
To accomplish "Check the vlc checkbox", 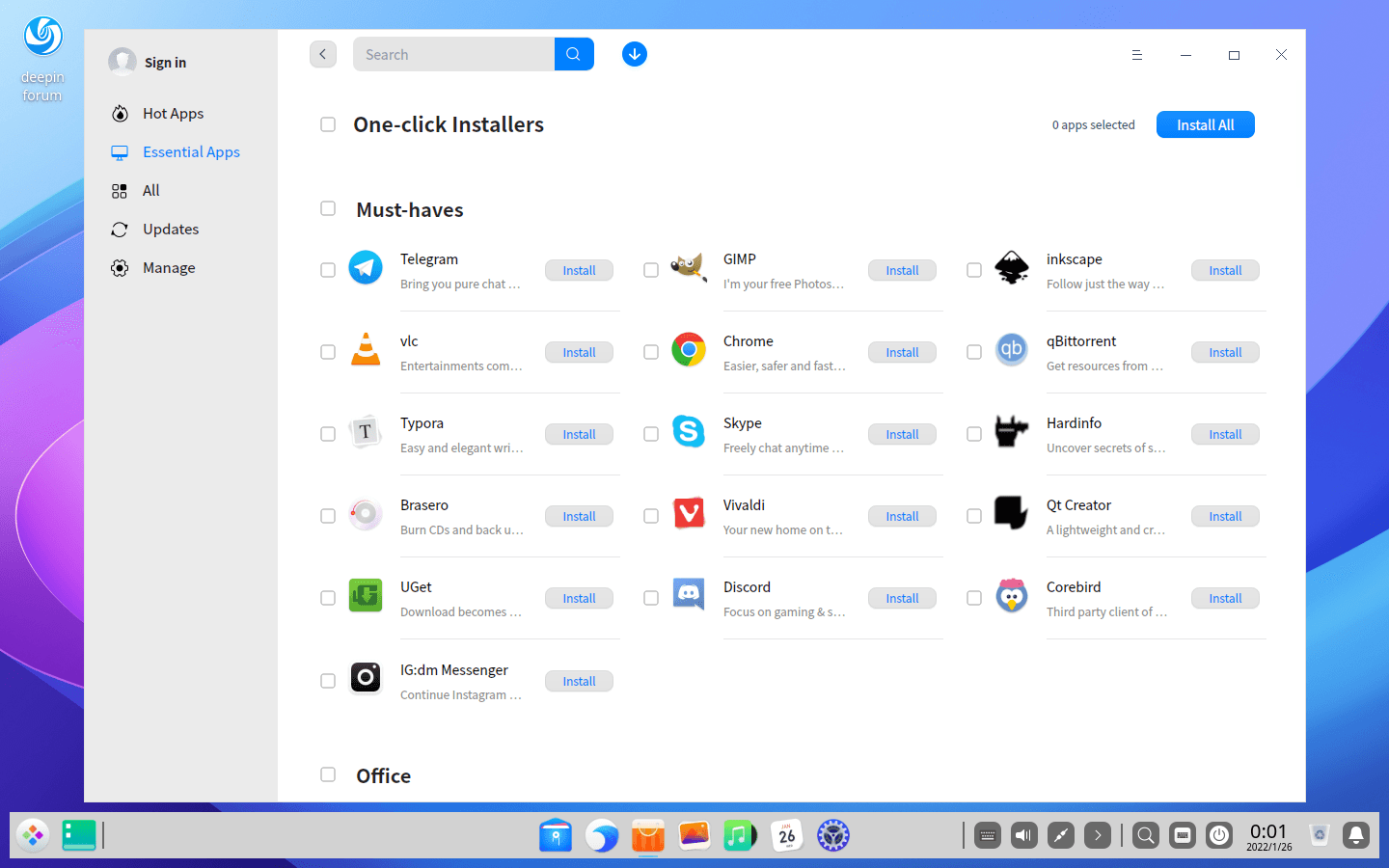I will 328,352.
